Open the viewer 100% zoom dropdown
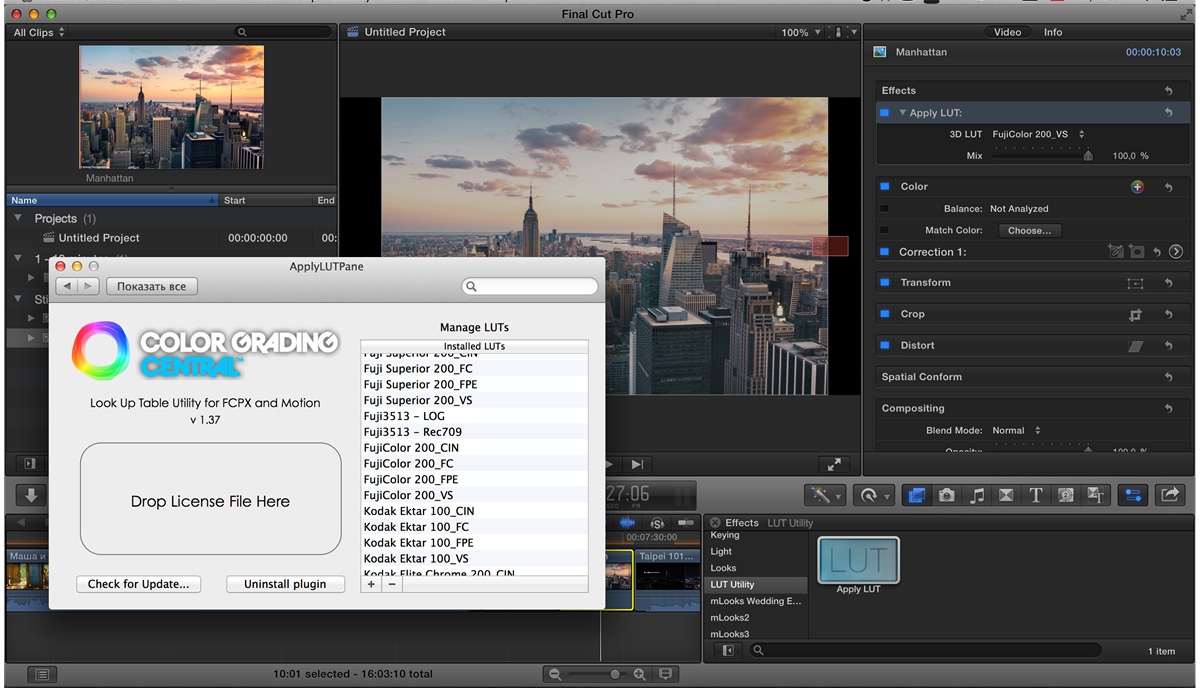 pos(801,33)
